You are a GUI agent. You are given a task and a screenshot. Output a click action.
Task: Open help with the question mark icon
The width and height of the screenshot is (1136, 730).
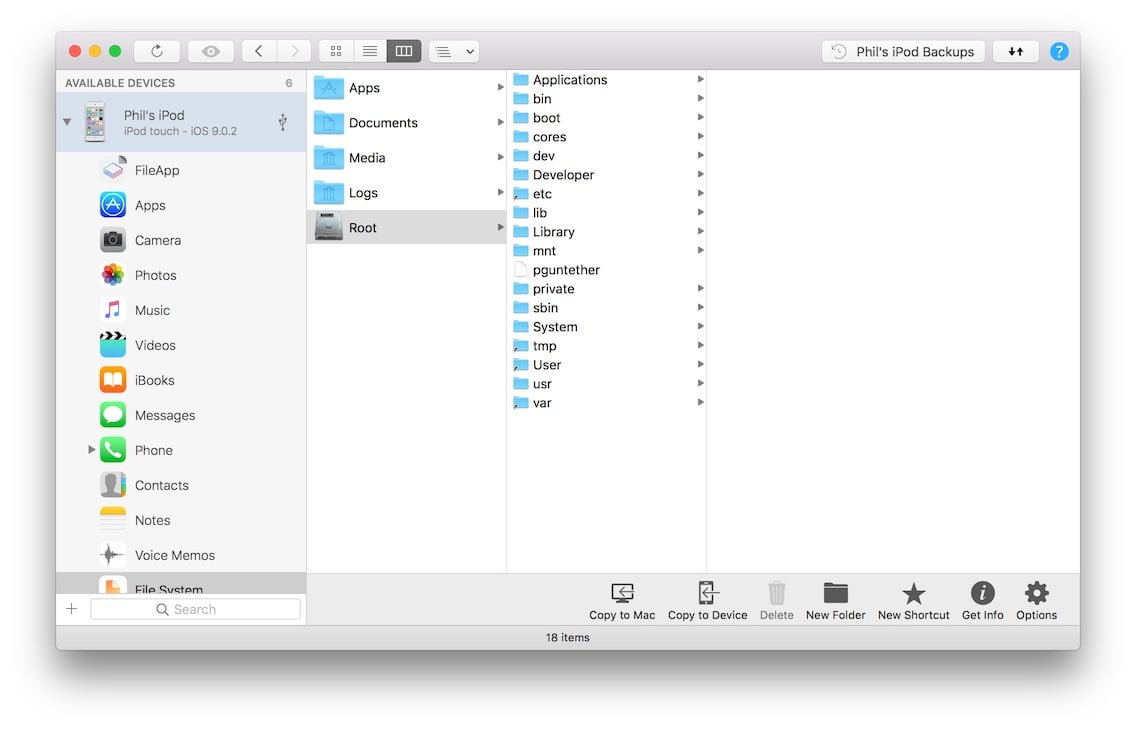coord(1058,51)
